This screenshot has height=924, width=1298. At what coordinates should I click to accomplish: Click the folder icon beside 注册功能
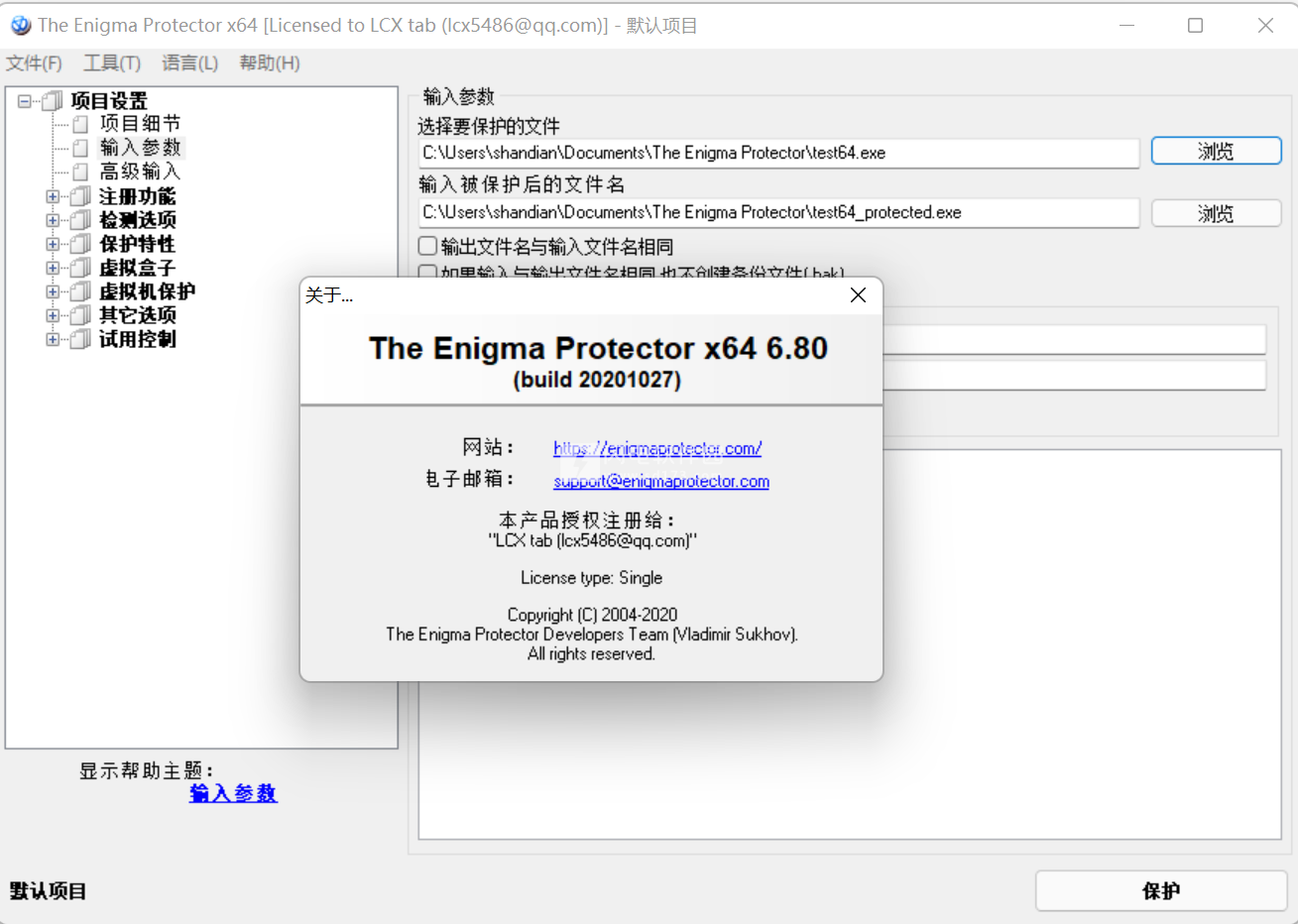(80, 196)
